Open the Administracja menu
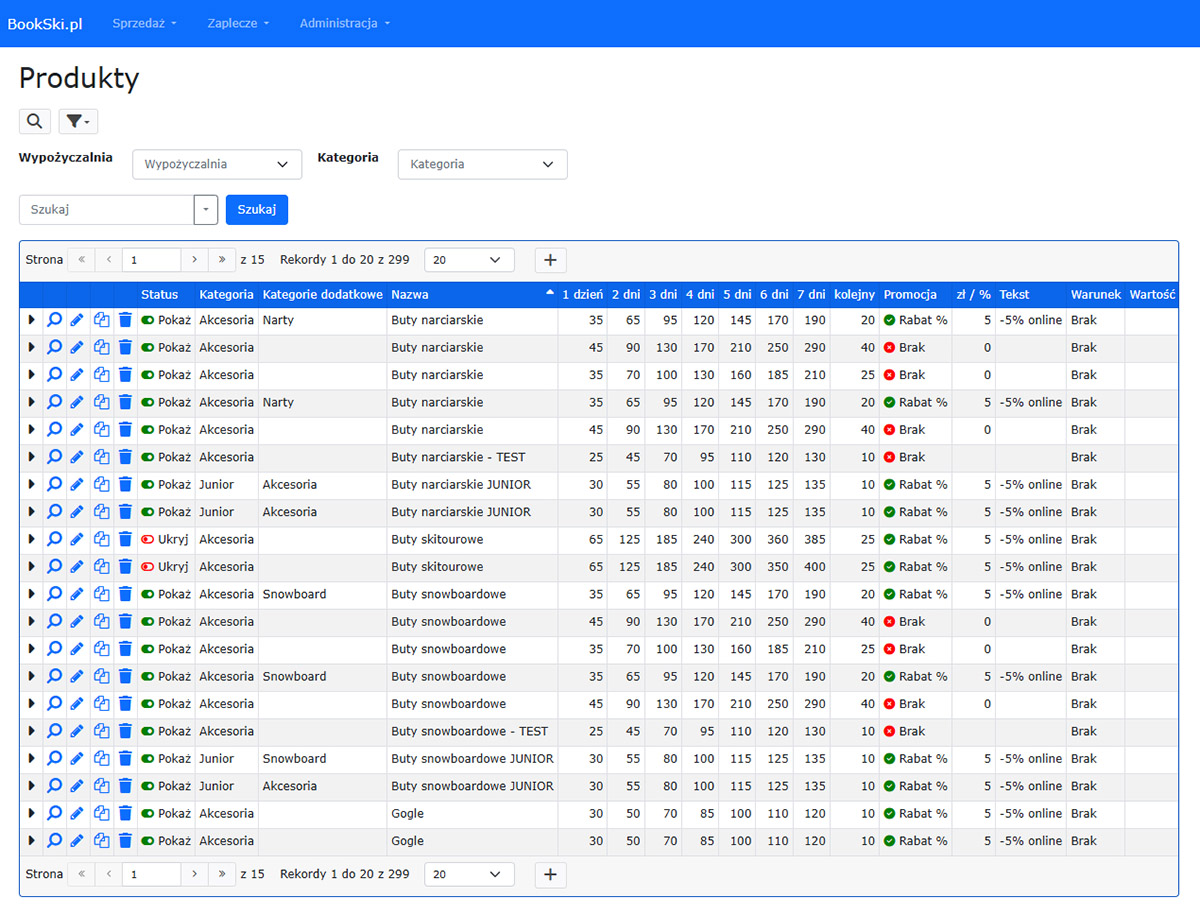 [344, 23]
